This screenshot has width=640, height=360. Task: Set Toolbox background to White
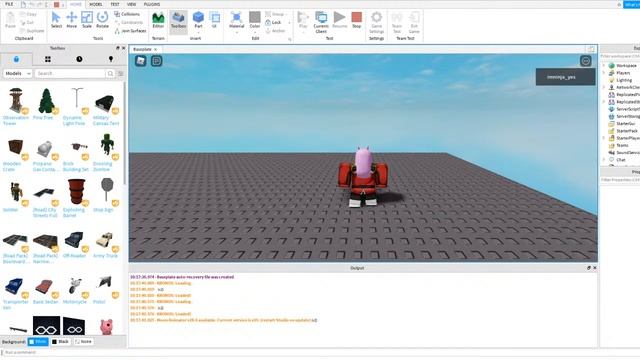coord(38,342)
